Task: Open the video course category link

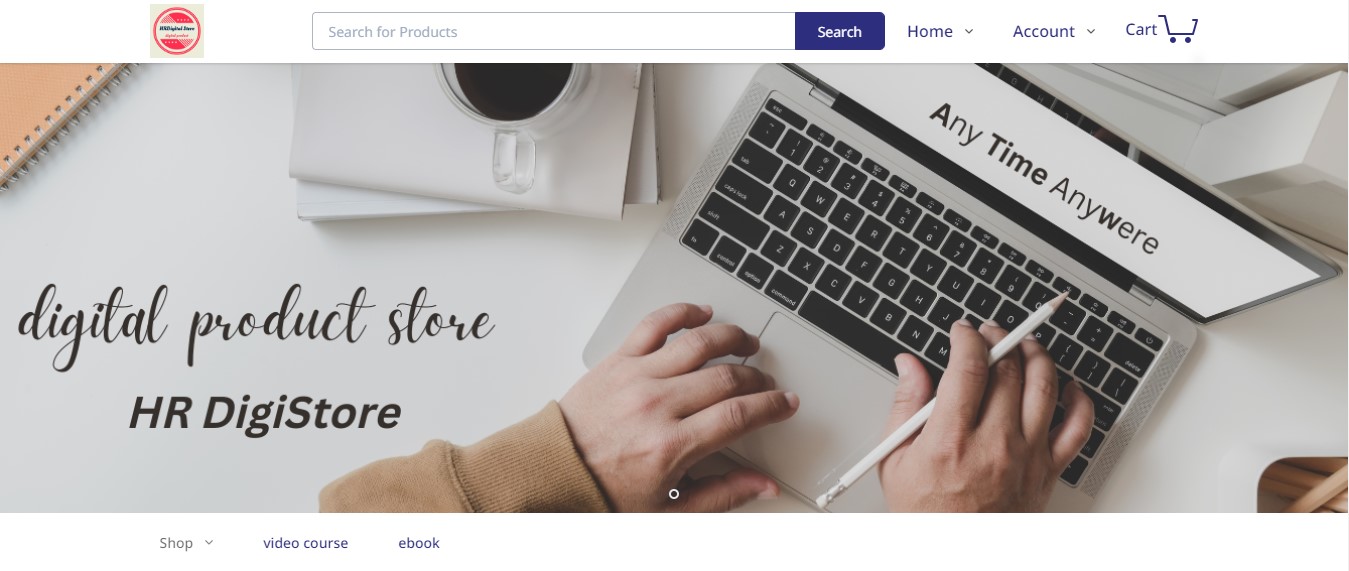Action: tap(306, 543)
